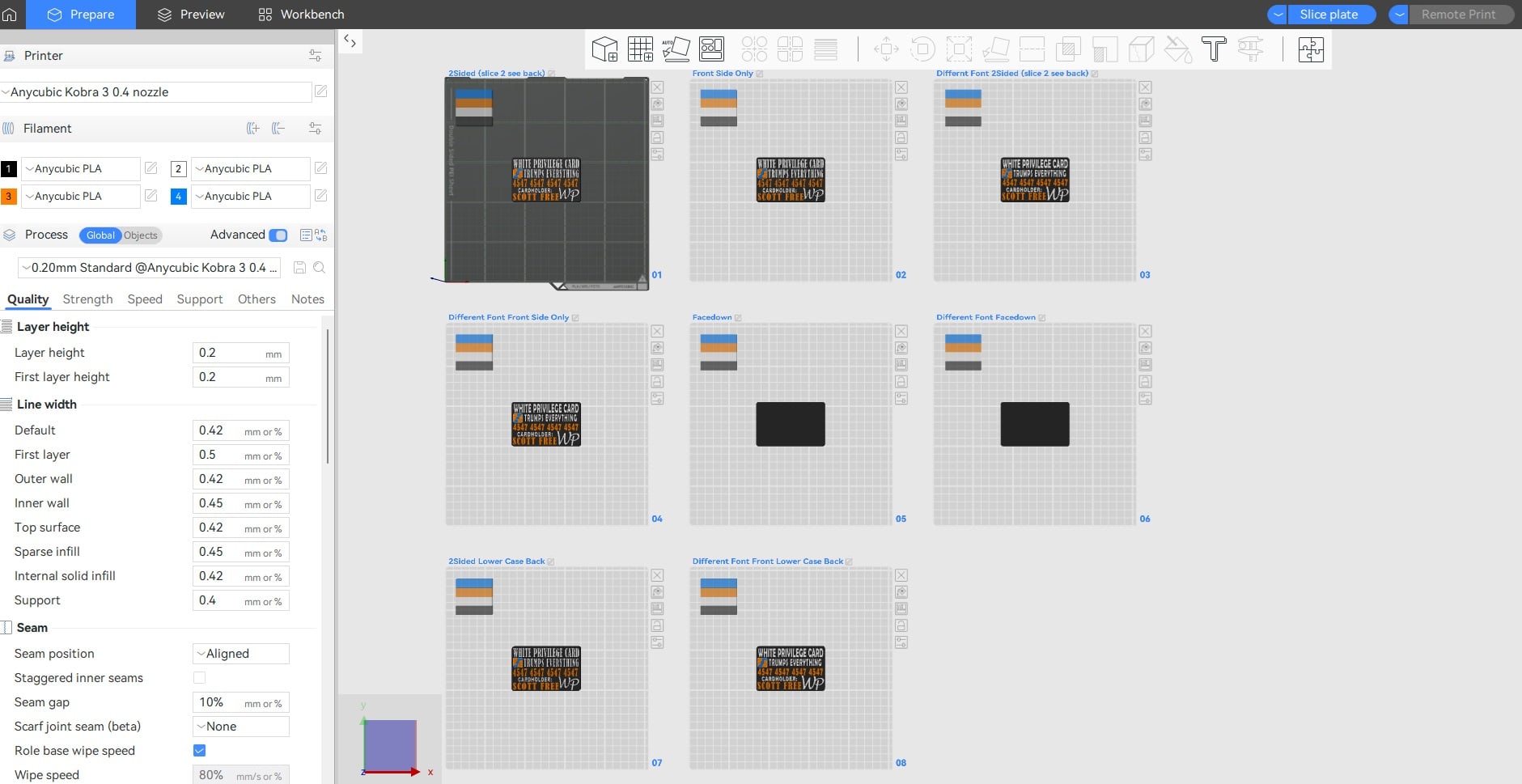
Task: Switch to the Preview tab
Action: 191,15
